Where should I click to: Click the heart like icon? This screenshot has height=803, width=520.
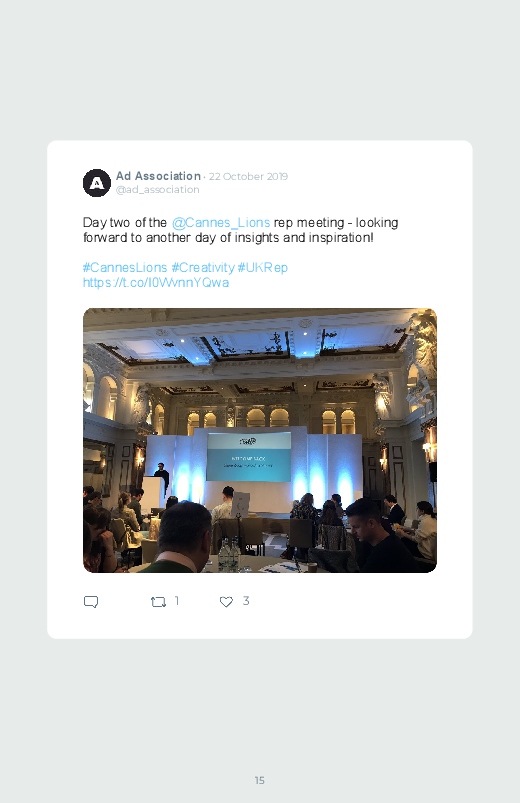pyautogui.click(x=226, y=602)
